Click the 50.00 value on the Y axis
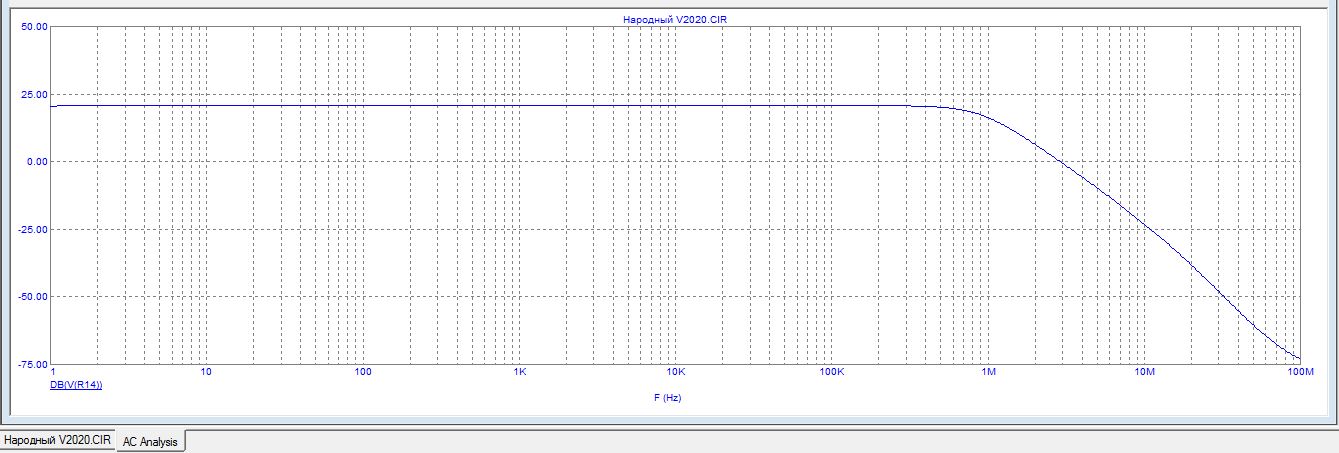The image size is (1339, 453). (x=34, y=27)
